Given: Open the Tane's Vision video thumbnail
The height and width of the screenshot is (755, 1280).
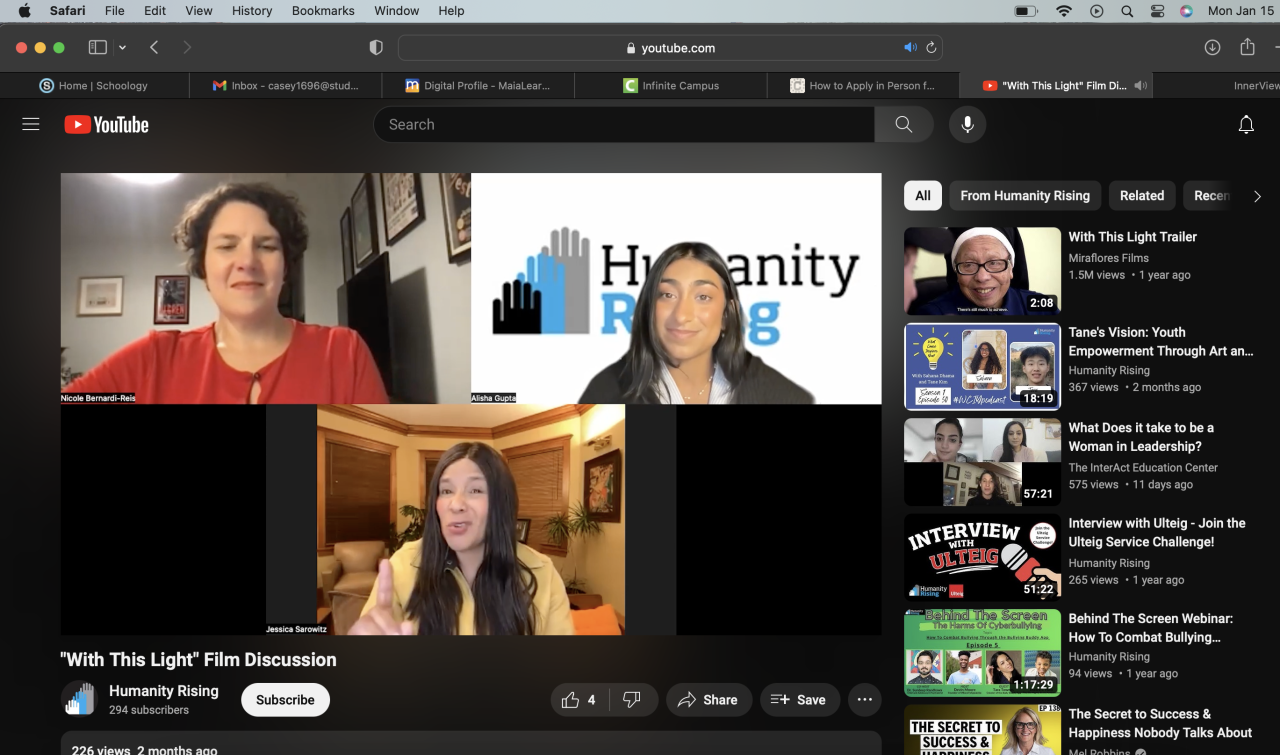Looking at the screenshot, I should [982, 367].
